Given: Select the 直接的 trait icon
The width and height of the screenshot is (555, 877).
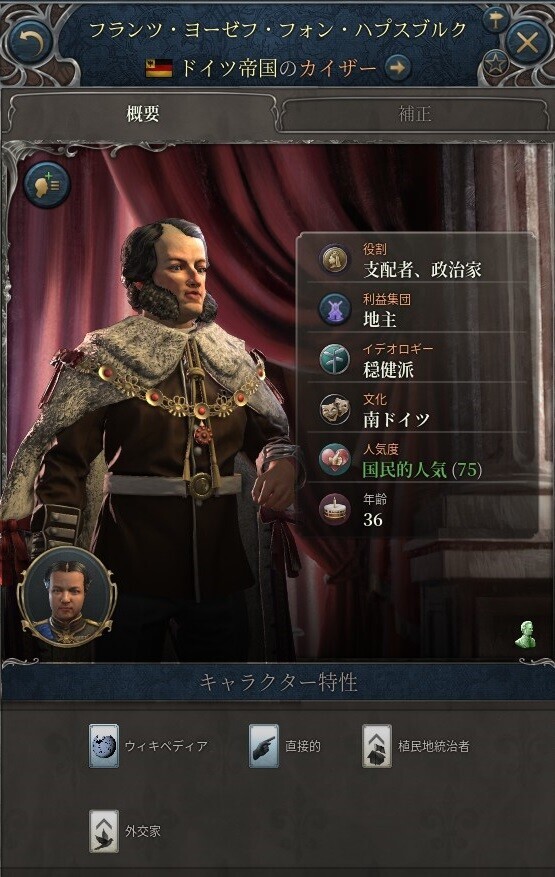Looking at the screenshot, I should tap(263, 746).
